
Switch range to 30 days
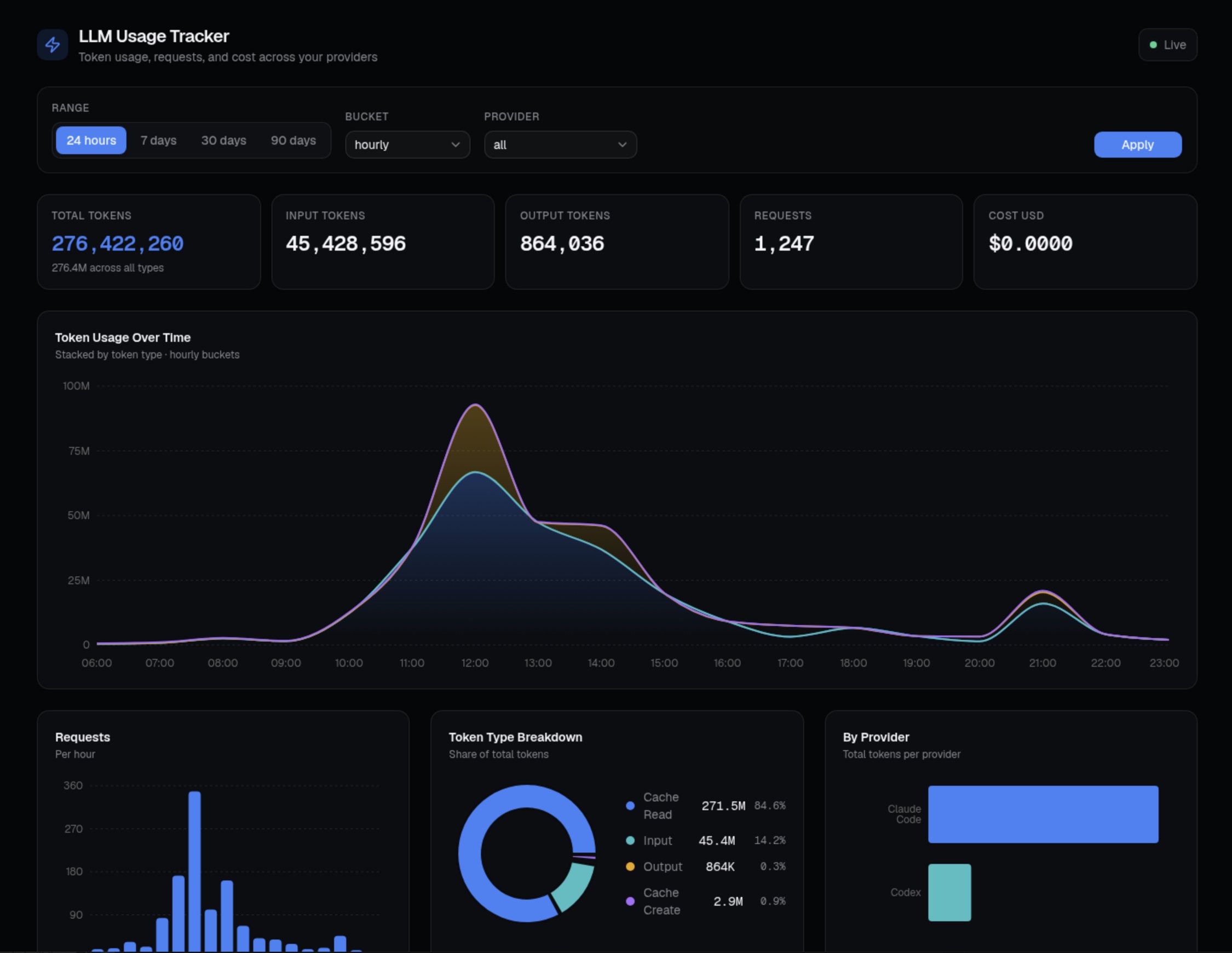coord(223,140)
